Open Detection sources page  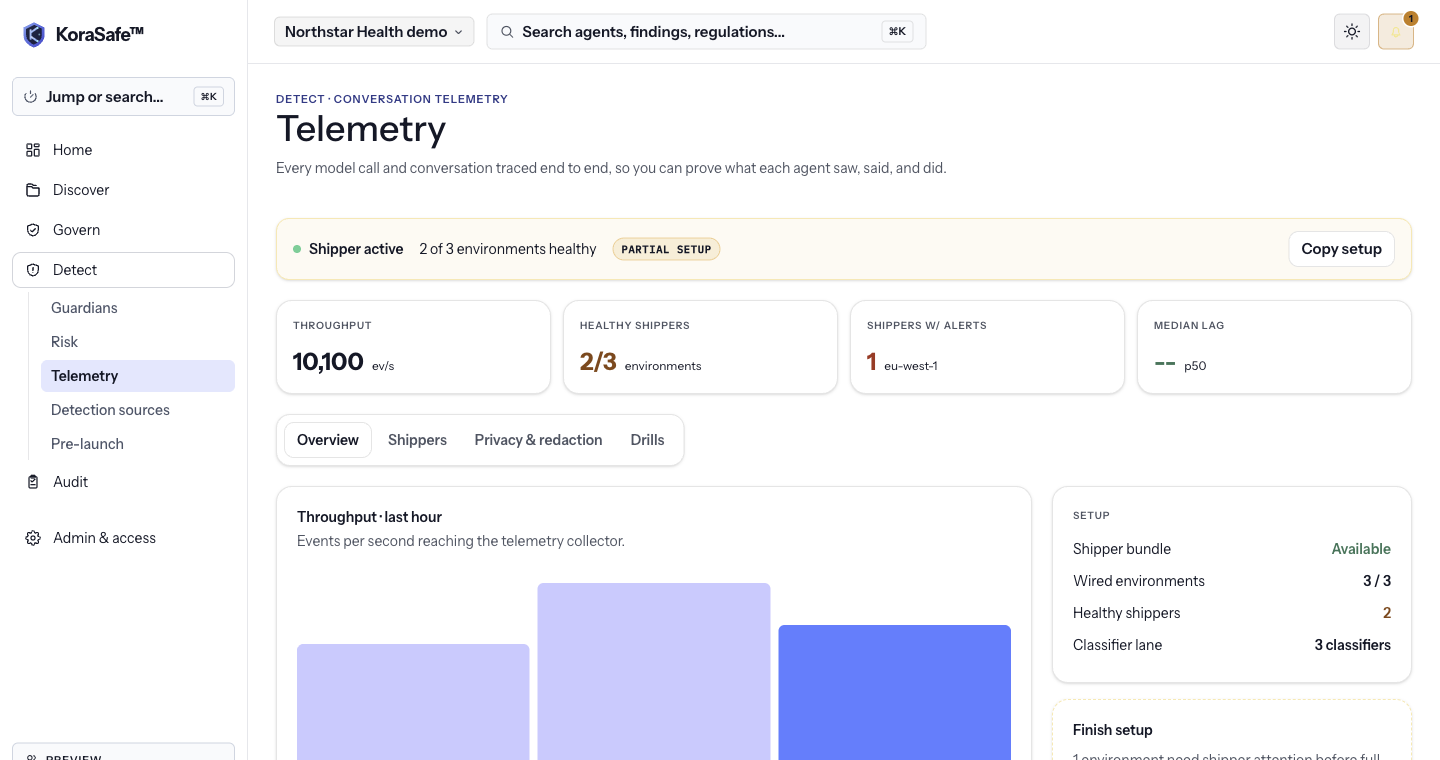[138, 410]
